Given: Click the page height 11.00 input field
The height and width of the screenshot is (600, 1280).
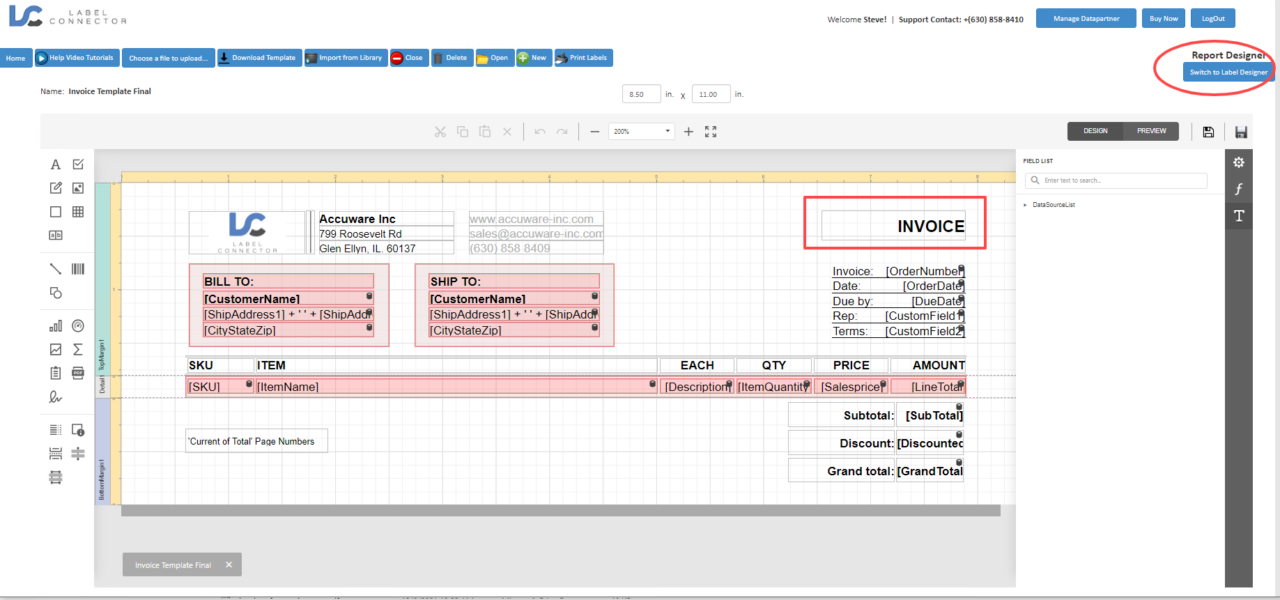Looking at the screenshot, I should click(x=711, y=94).
